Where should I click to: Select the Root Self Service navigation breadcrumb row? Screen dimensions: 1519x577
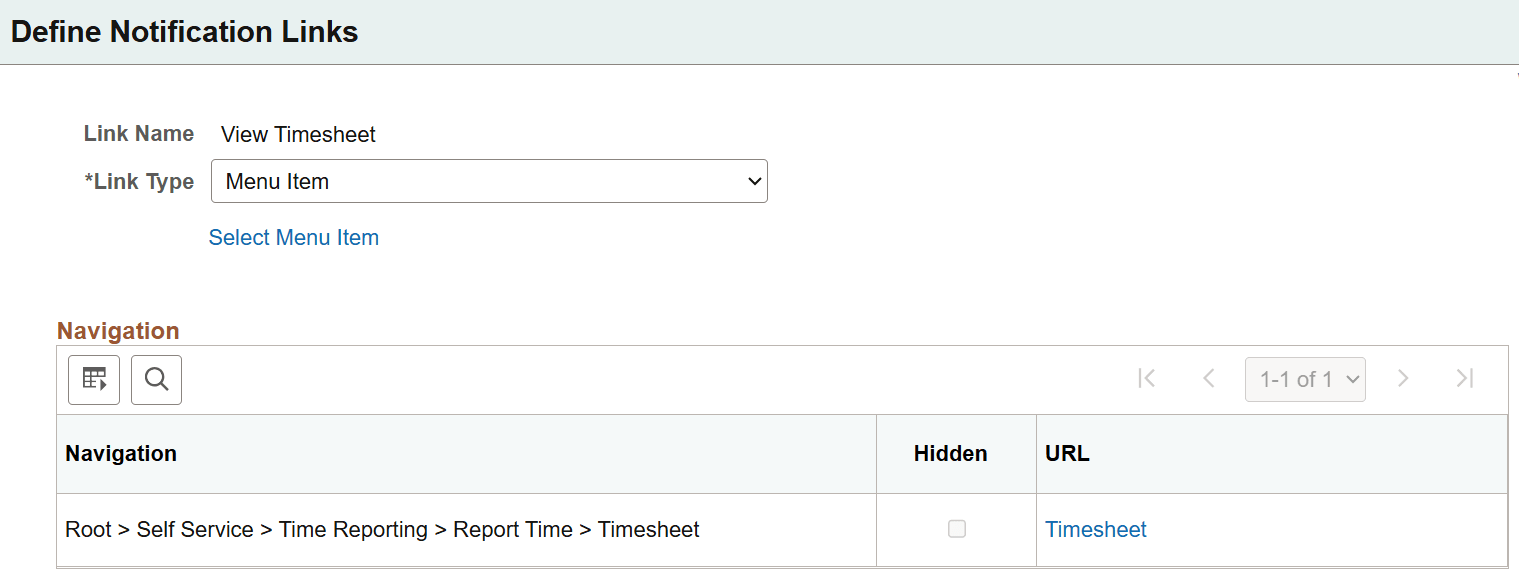pos(381,529)
